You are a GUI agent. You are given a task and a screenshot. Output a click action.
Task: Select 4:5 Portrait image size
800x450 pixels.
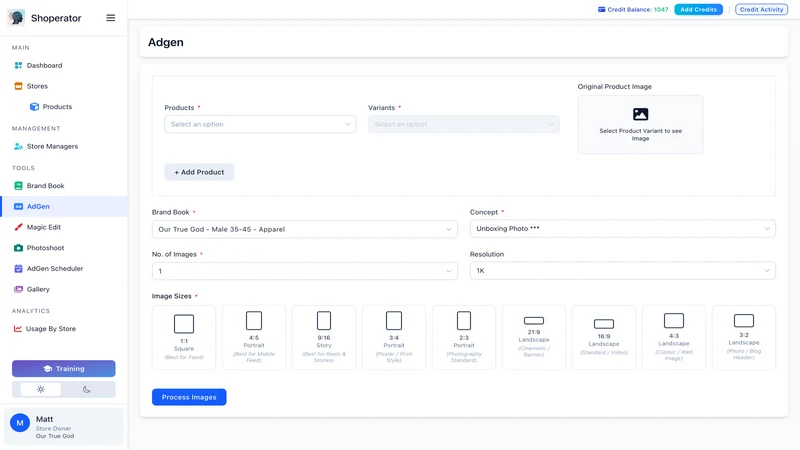click(x=254, y=337)
